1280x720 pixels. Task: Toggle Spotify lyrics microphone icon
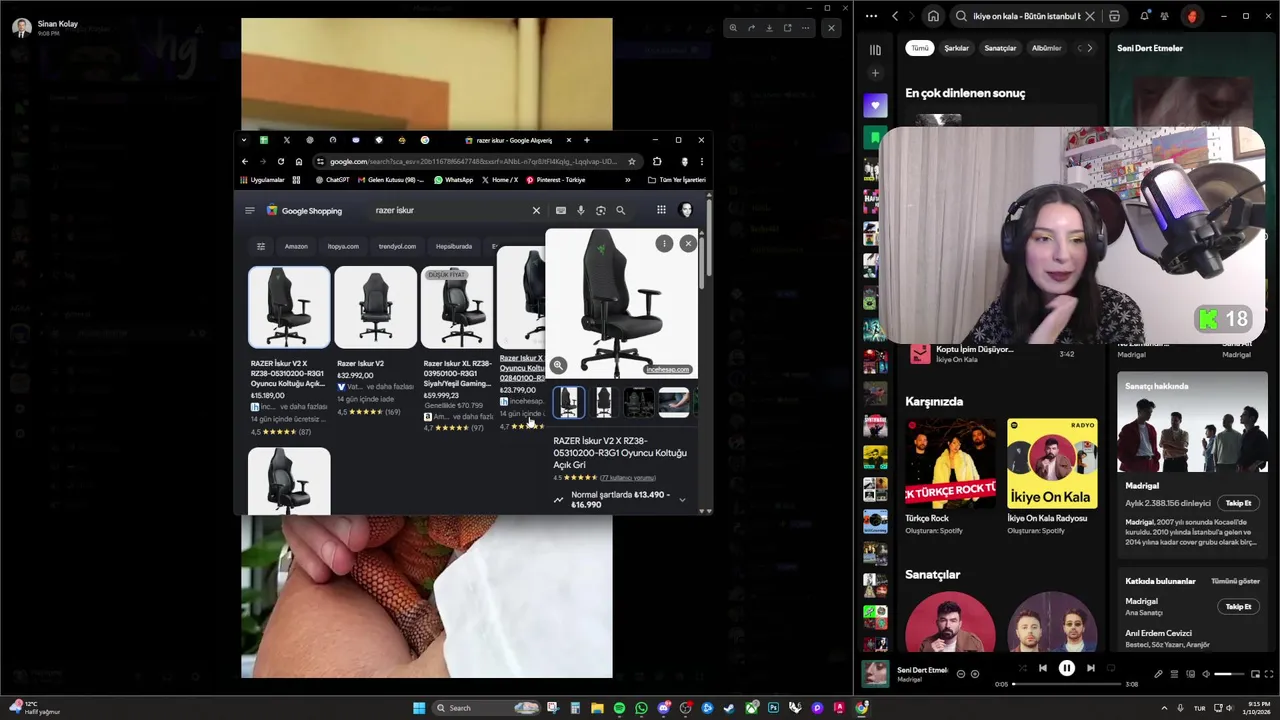(1158, 674)
